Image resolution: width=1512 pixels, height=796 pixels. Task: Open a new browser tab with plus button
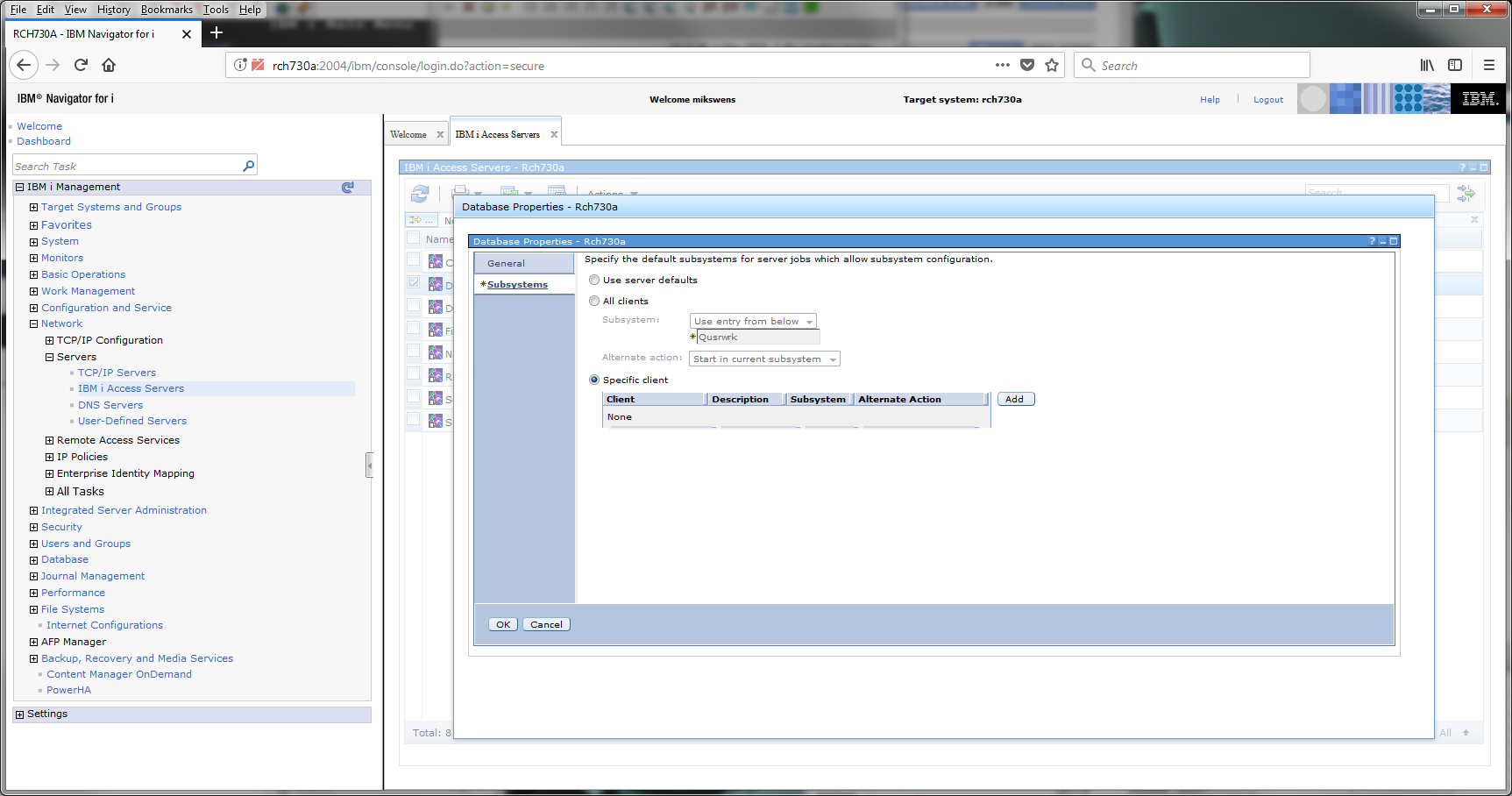pos(217,33)
